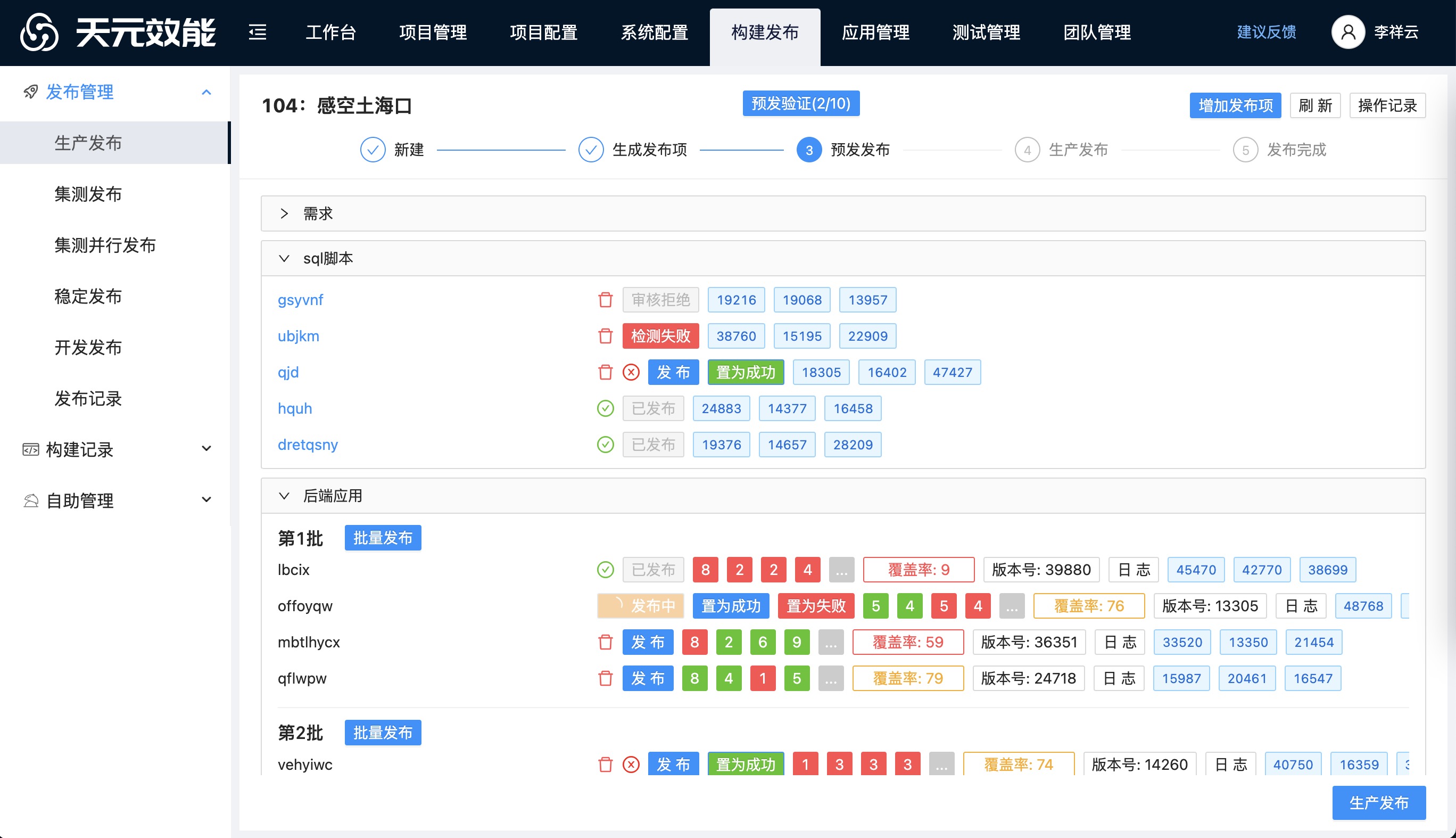
Task: Click the 检测失败 status tag
Action: 660,336
